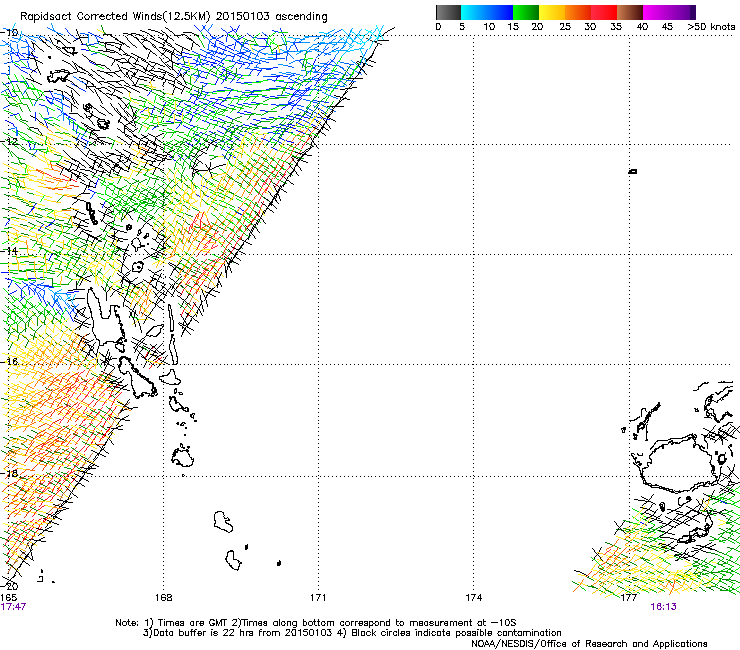This screenshot has width=740, height=650.
Task: Click the red 30-35 knots legend swatch
Action: 604,12
